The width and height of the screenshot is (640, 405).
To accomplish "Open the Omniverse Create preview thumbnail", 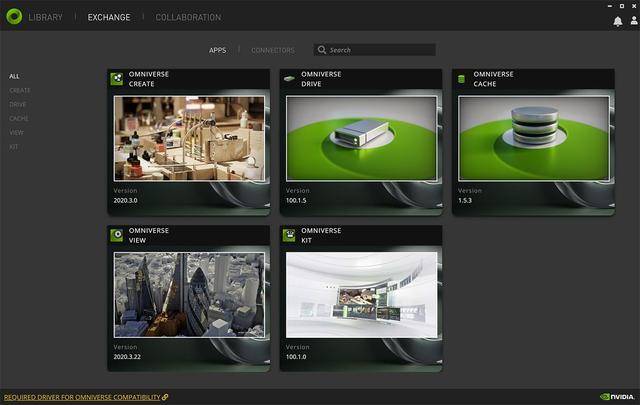I will tap(189, 138).
